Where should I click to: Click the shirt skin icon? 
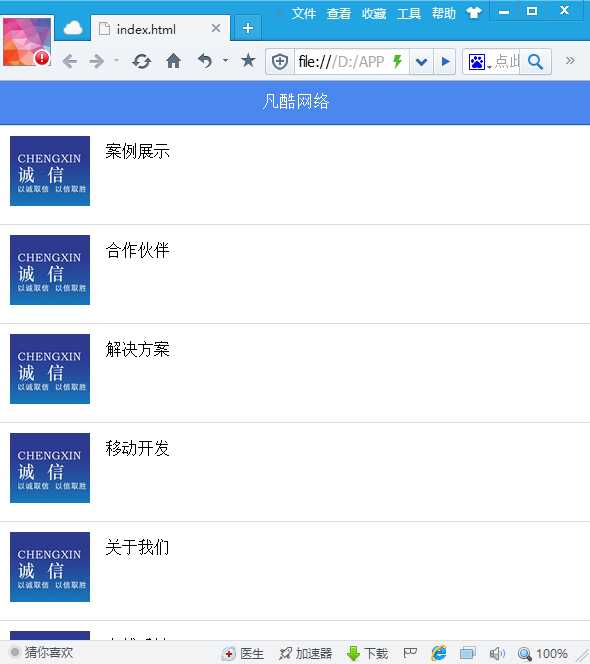pyautogui.click(x=474, y=13)
